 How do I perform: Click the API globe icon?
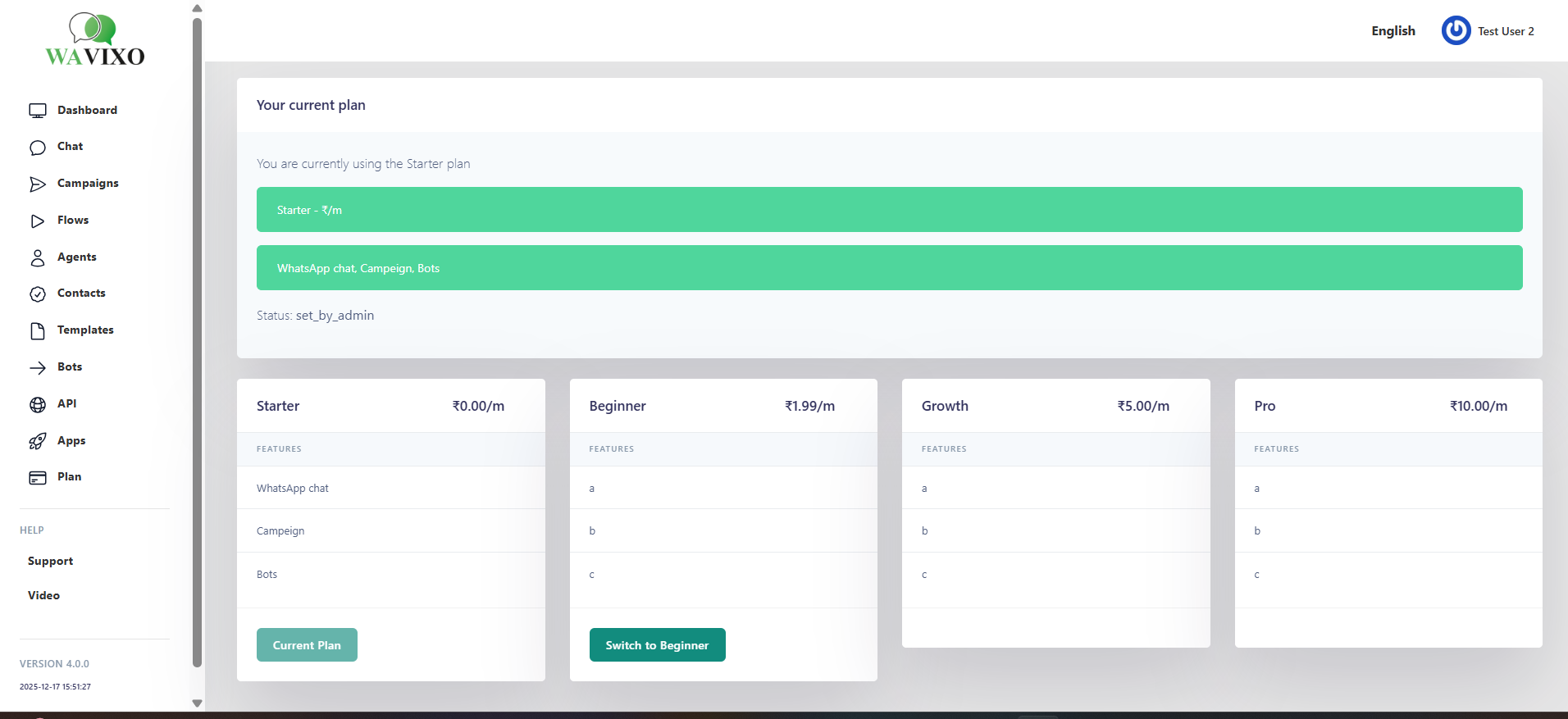coord(38,404)
